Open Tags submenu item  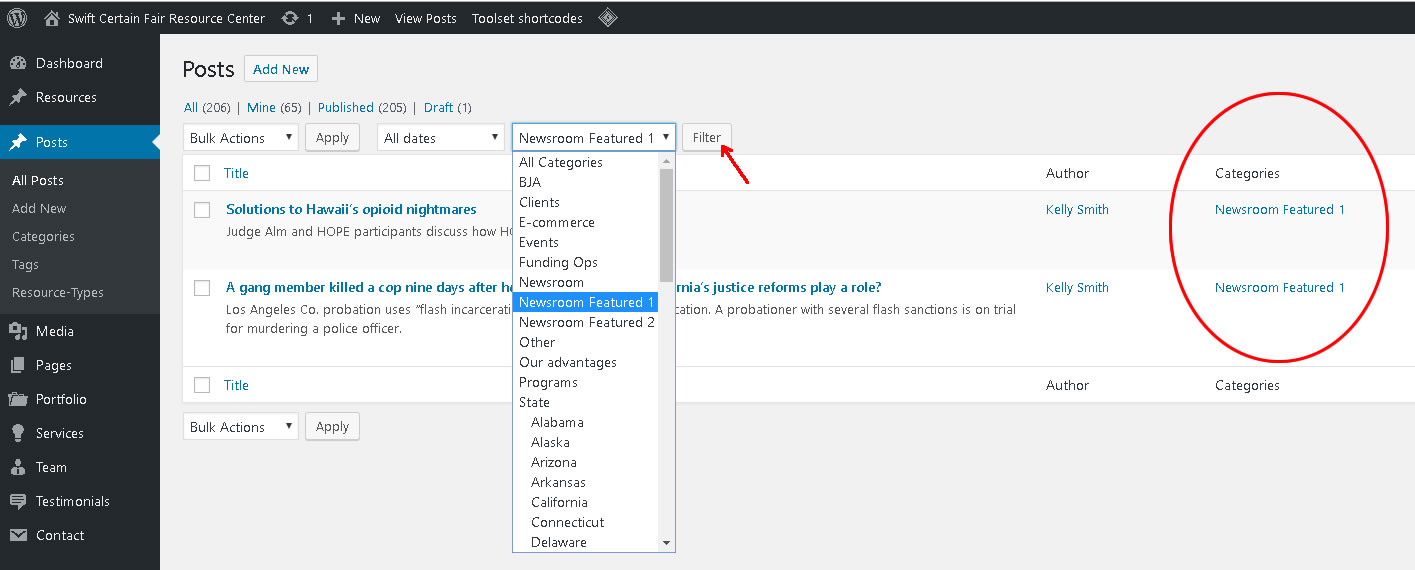(x=25, y=265)
